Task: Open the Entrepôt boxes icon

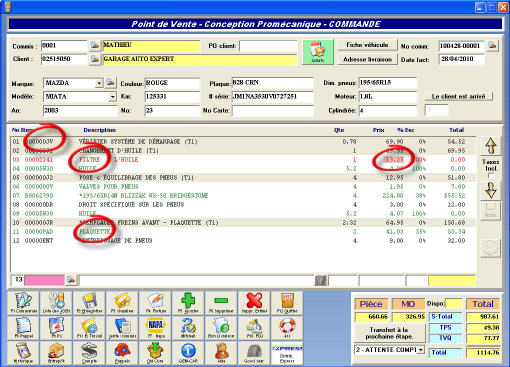Action: (56, 353)
